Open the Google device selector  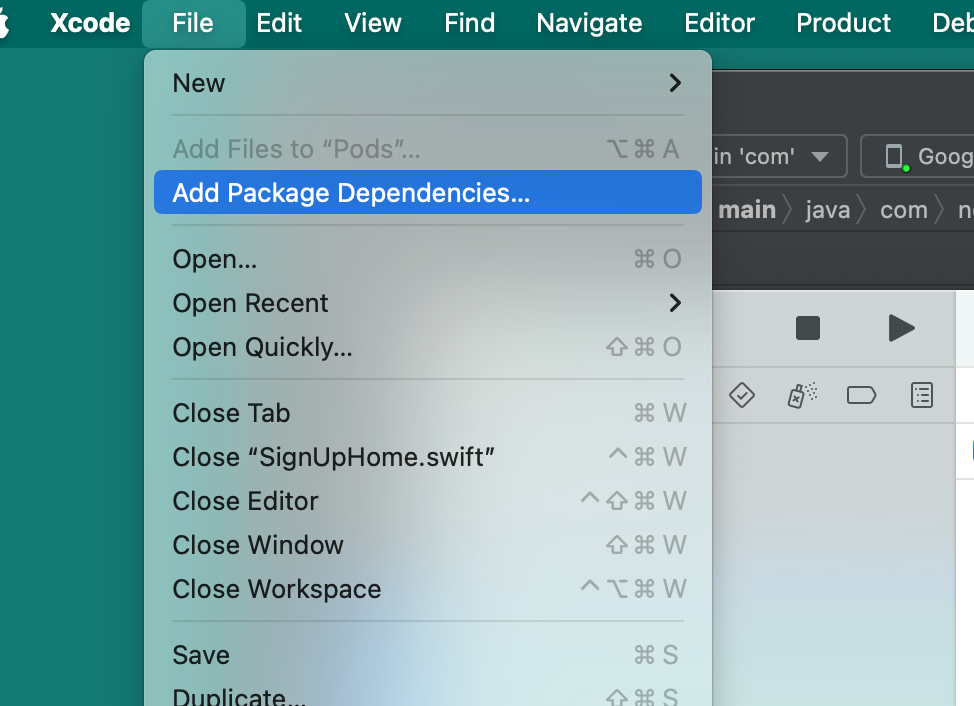[917, 156]
